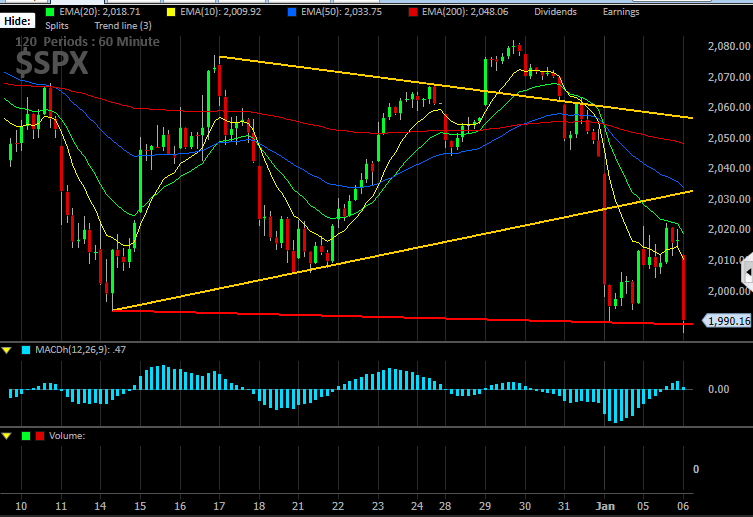Click the 31 date label on time axis

tap(564, 506)
